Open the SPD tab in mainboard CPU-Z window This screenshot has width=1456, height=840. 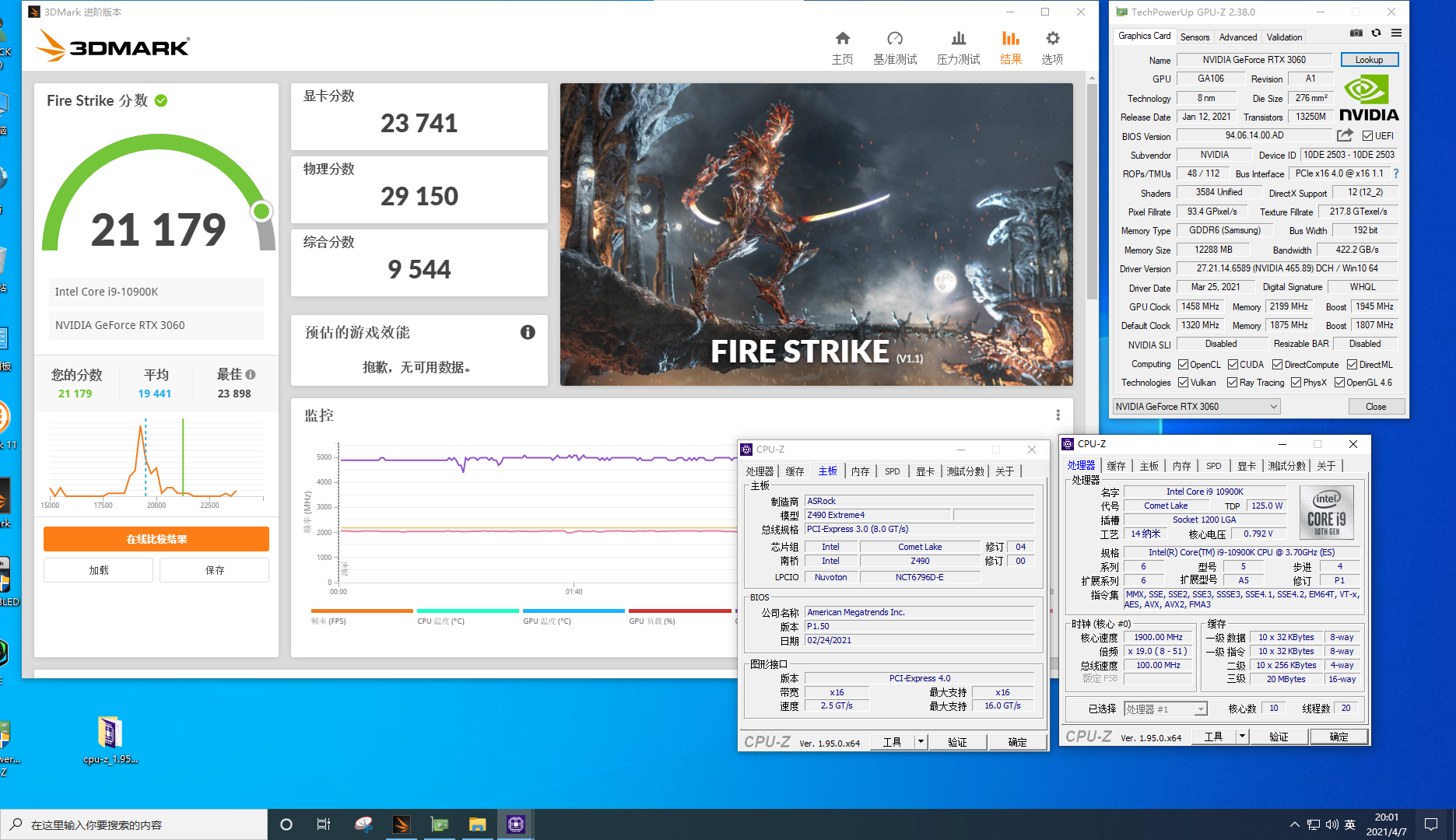point(892,471)
